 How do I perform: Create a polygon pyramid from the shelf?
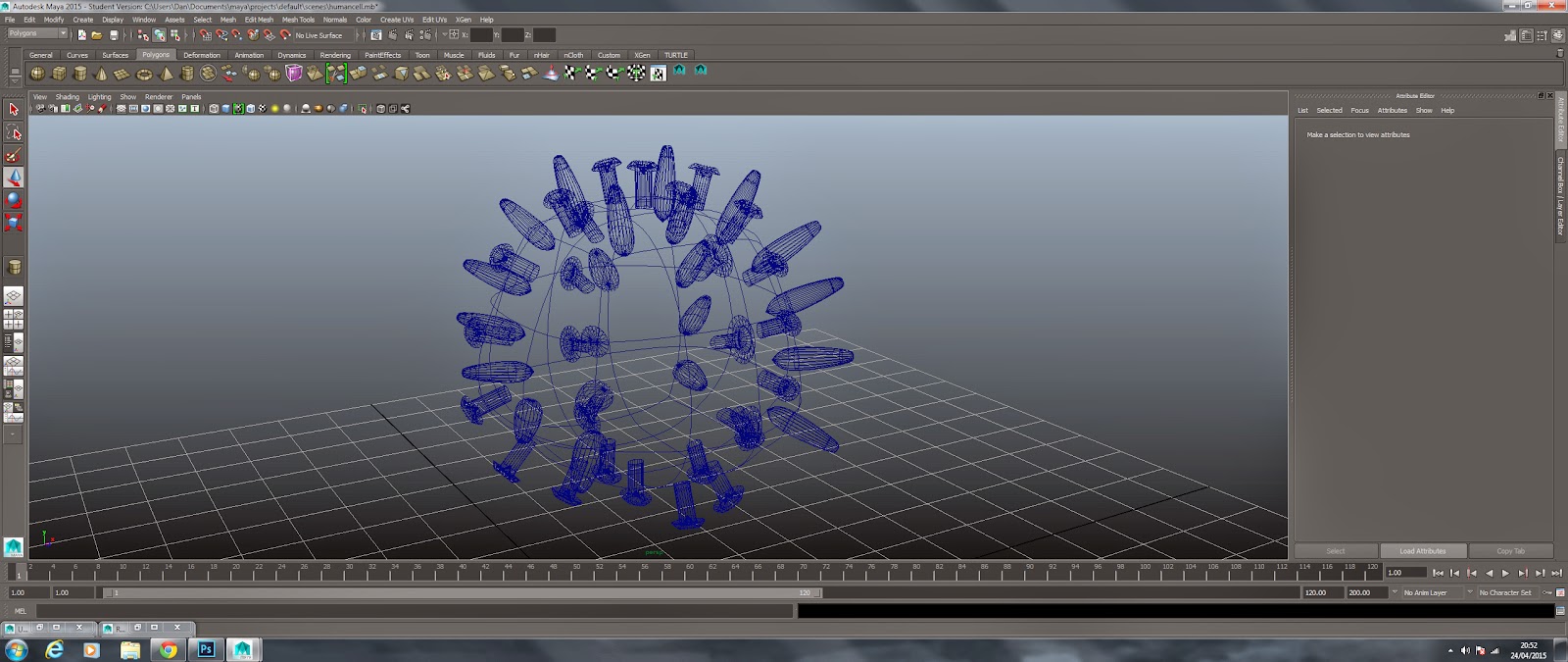pos(166,74)
